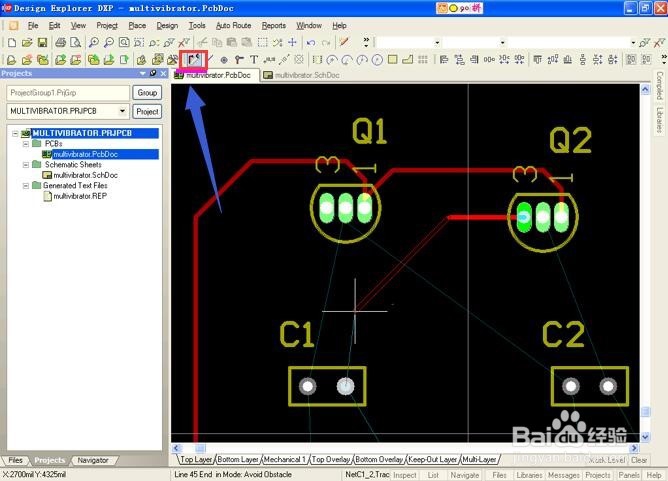The image size is (668, 481).
Task: Open the MULTIVIBRATOR.PRJPCB project dropdown
Action: pos(123,111)
